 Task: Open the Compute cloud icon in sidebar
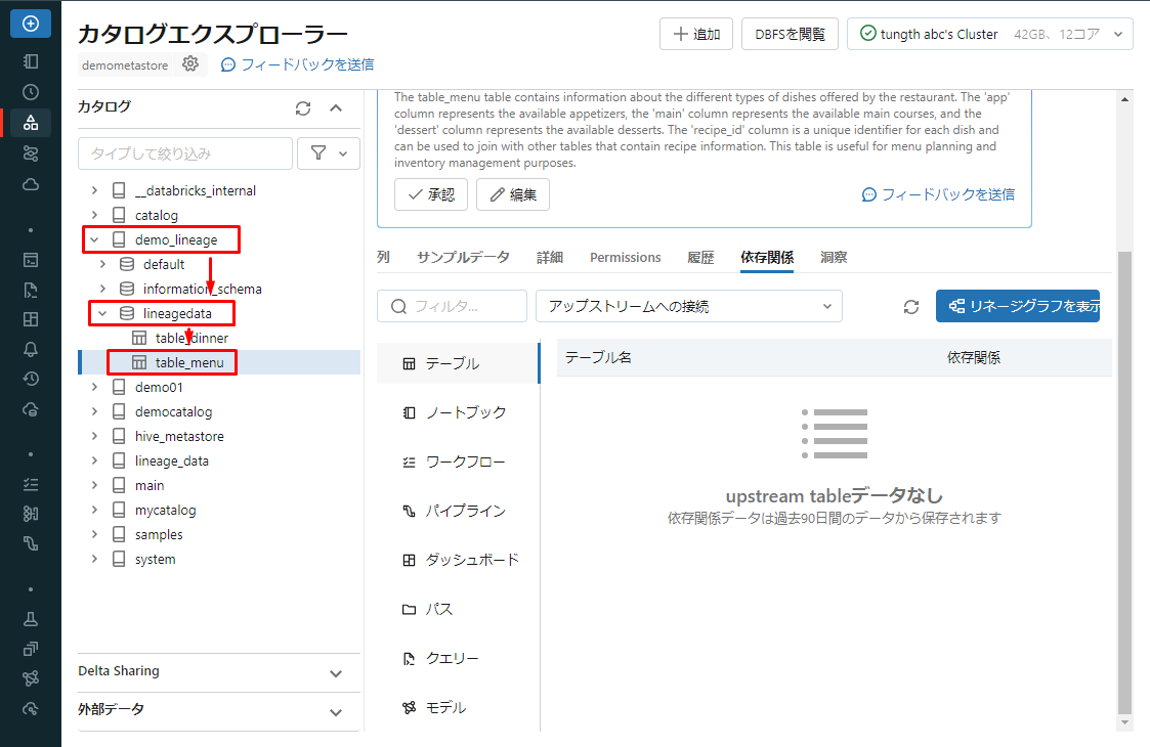[30, 184]
